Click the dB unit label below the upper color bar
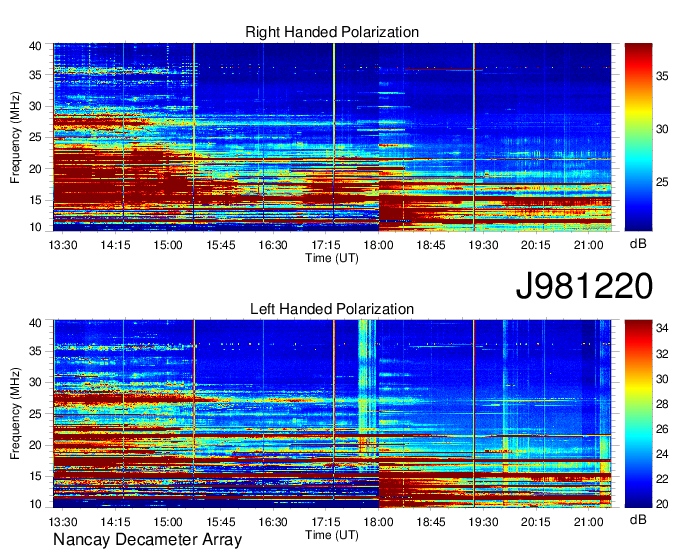Image resolution: width=680 pixels, height=552 pixels. 638,244
